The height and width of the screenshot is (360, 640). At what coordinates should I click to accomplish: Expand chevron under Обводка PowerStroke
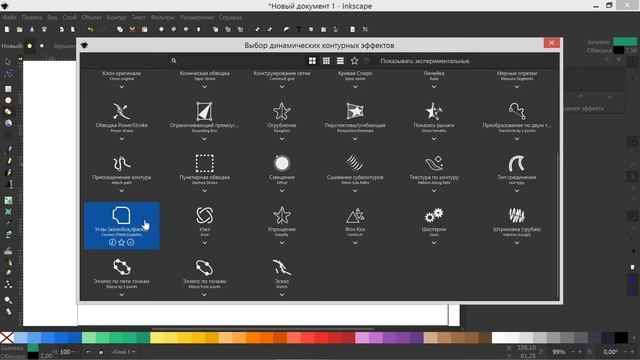click(x=122, y=139)
